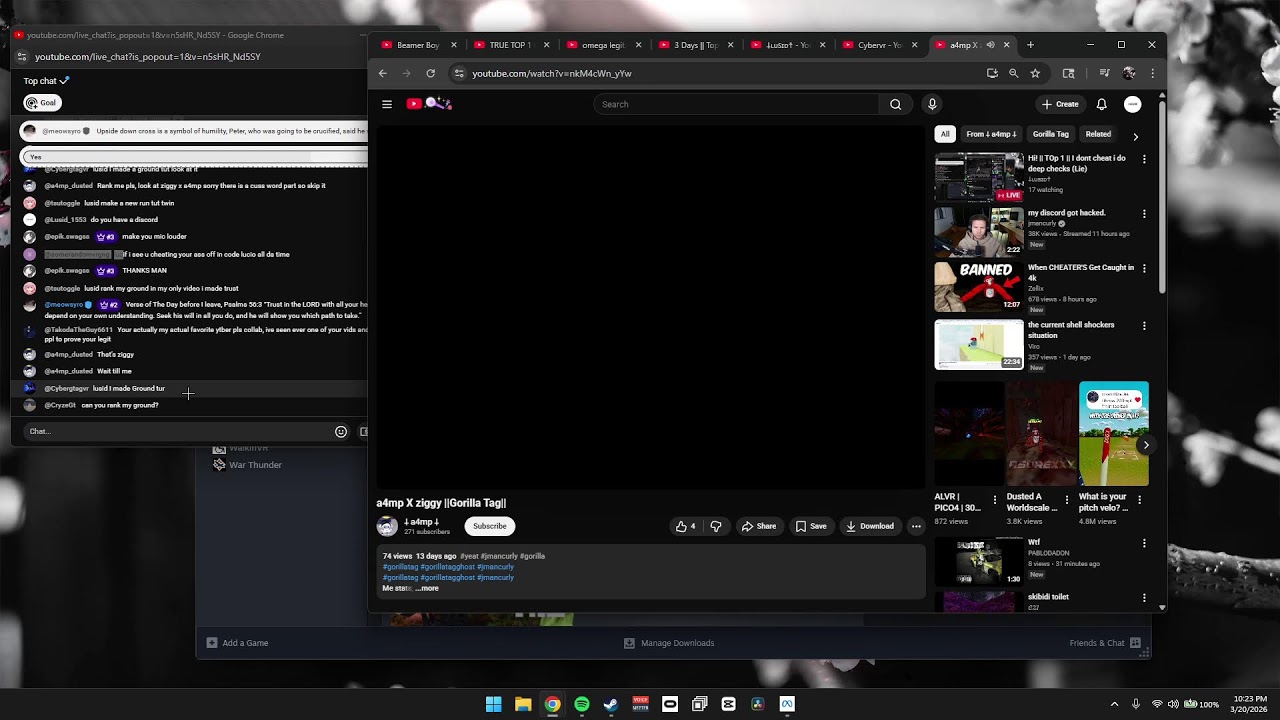Open new tab with plus button
The height and width of the screenshot is (720, 1280).
(x=1030, y=45)
